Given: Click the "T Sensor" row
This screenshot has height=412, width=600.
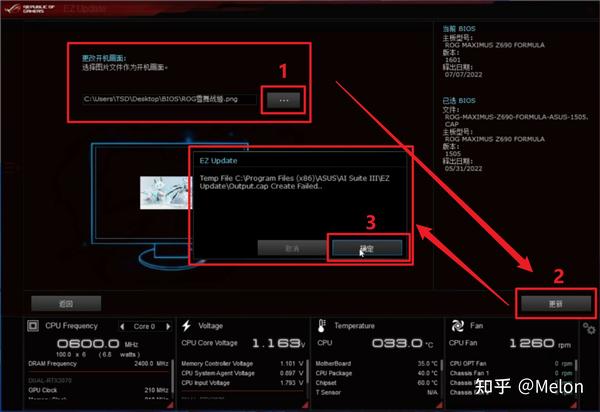Looking at the screenshot, I should click(x=377, y=392).
